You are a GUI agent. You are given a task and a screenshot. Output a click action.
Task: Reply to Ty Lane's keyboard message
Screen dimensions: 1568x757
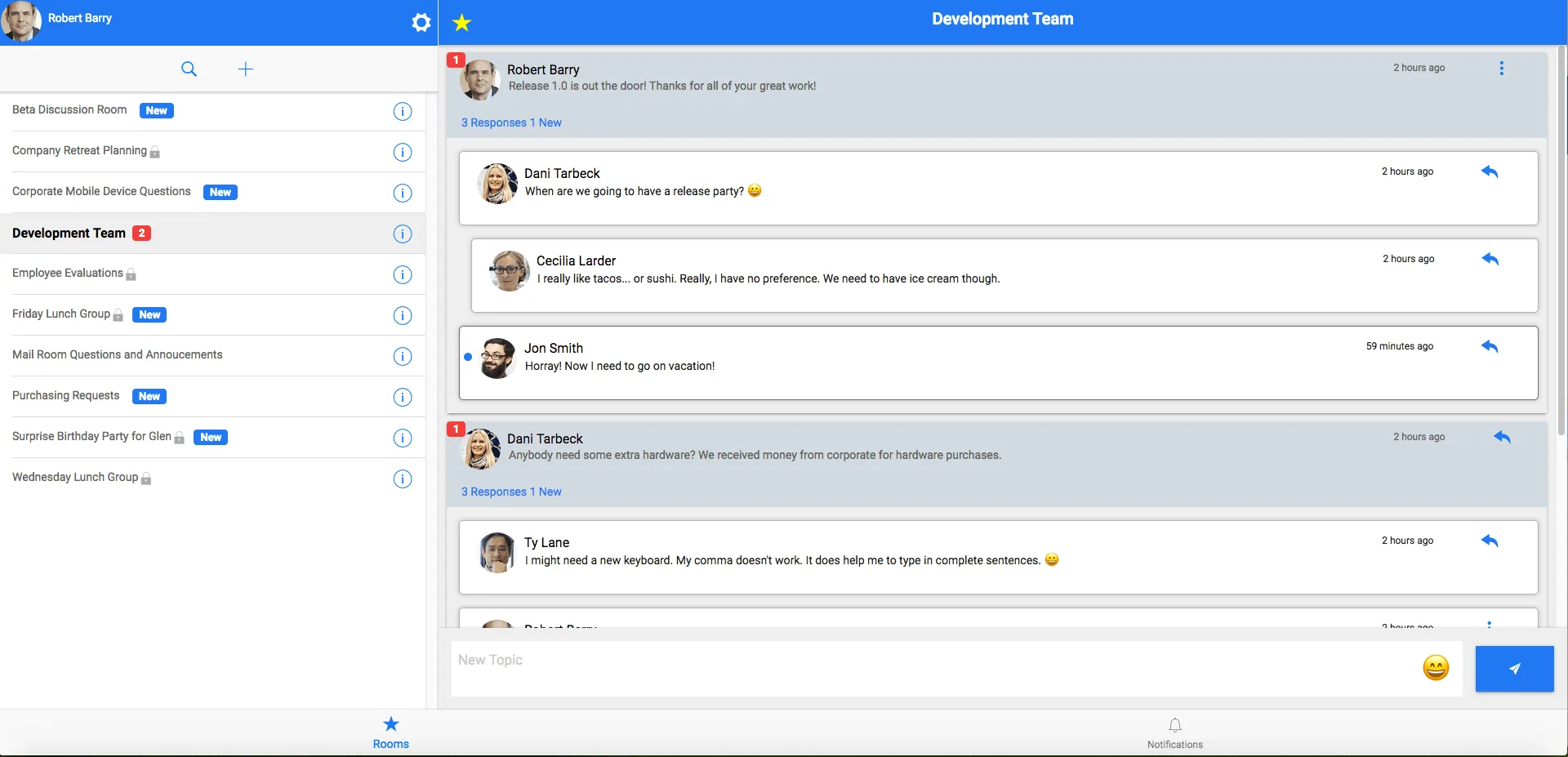click(x=1490, y=541)
